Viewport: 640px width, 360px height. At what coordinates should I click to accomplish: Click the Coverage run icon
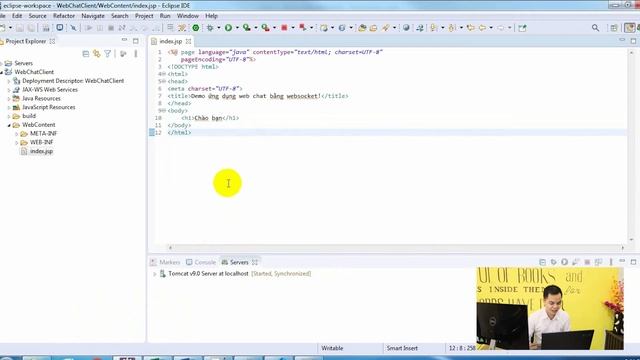coord(247,27)
